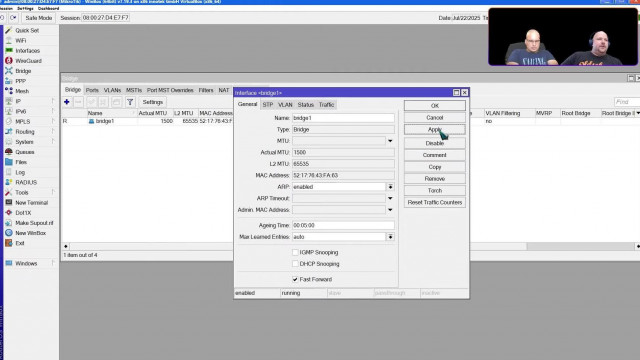The image size is (640, 360).
Task: Open the IPv6 sidebar menu
Action: coord(20,111)
